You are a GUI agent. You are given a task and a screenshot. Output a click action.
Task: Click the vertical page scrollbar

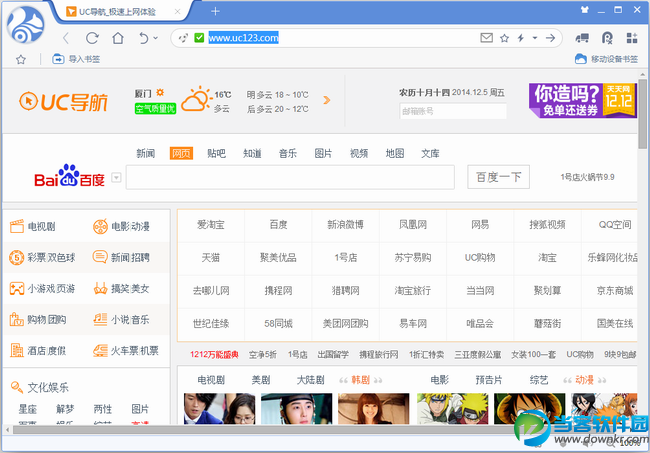pyautogui.click(x=642, y=114)
